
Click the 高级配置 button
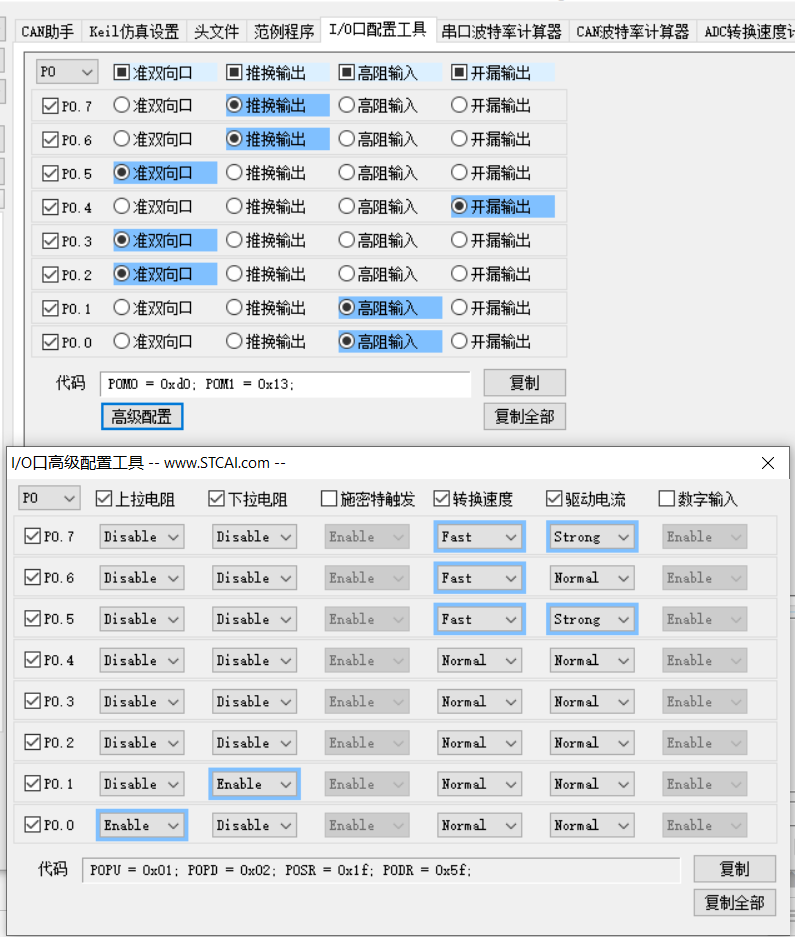(x=142, y=417)
